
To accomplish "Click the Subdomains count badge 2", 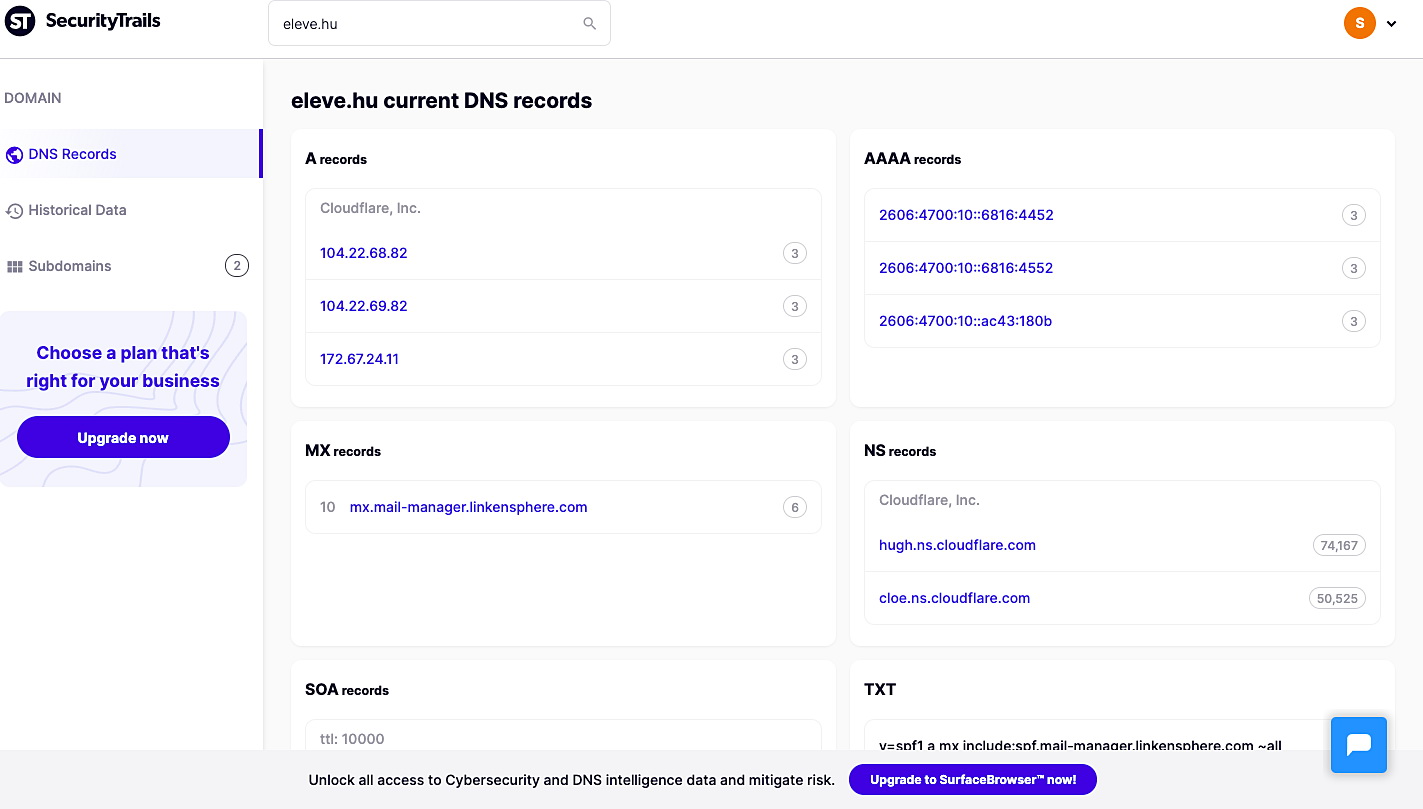I will pos(236,266).
